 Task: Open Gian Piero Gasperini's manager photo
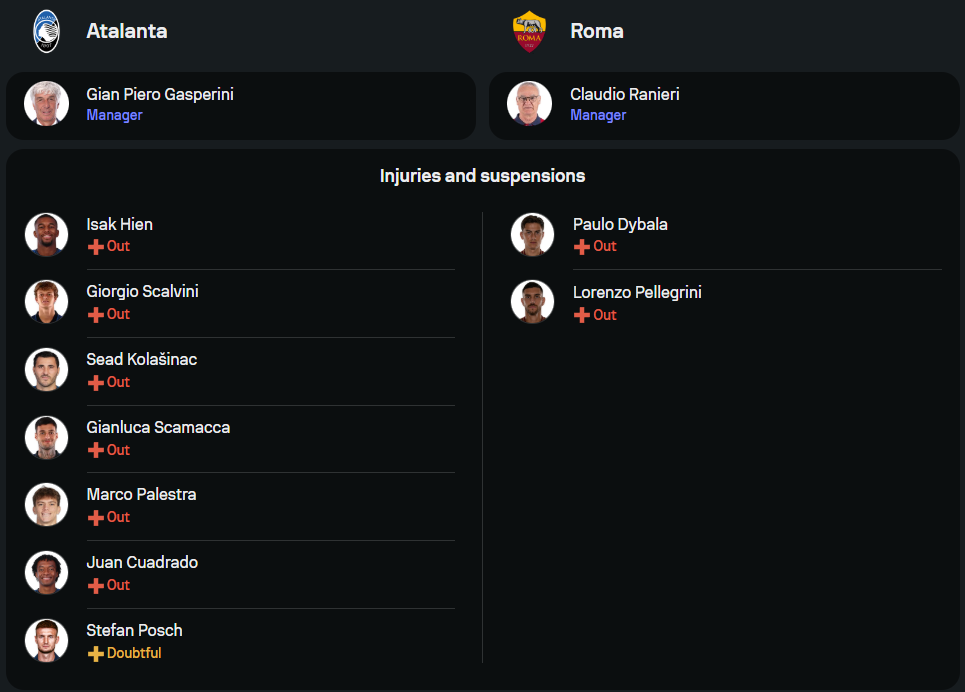[46, 104]
